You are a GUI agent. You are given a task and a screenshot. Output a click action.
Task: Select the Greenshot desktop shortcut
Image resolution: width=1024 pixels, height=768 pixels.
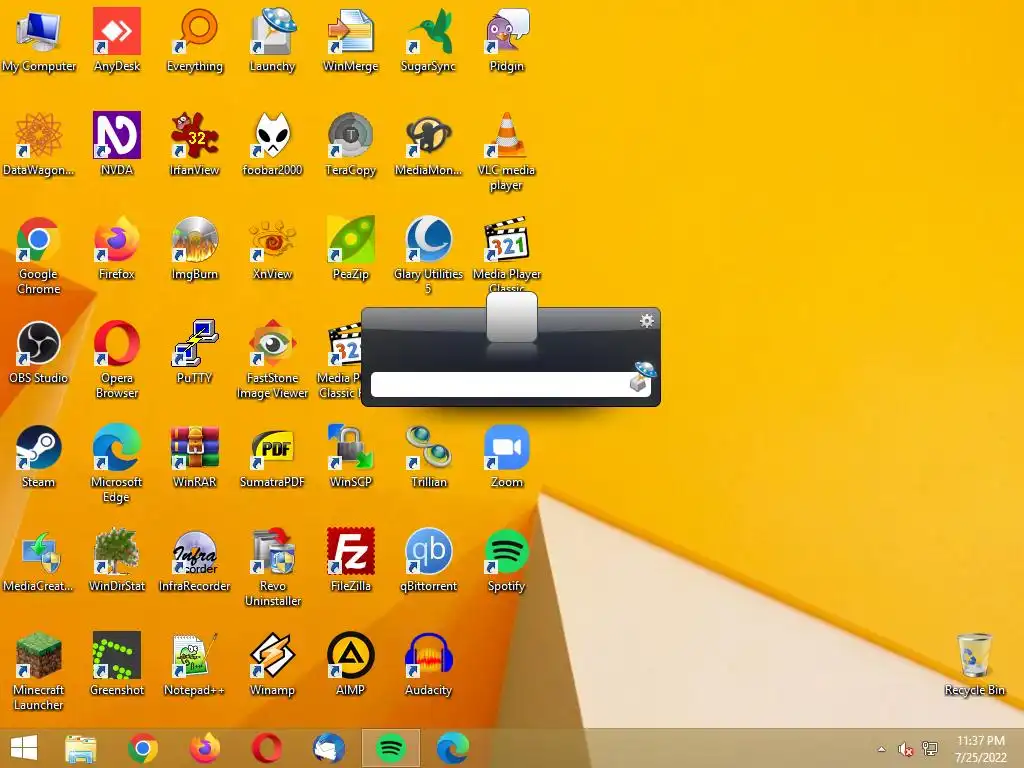[117, 664]
